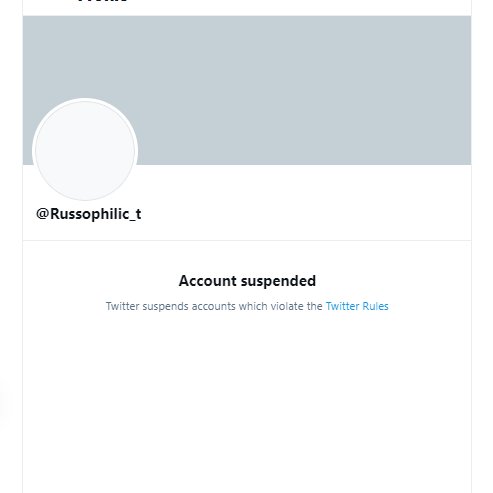Click the '@' symbol of the handle
Image resolution: width=493 pixels, height=493 pixels.
click(x=43, y=214)
